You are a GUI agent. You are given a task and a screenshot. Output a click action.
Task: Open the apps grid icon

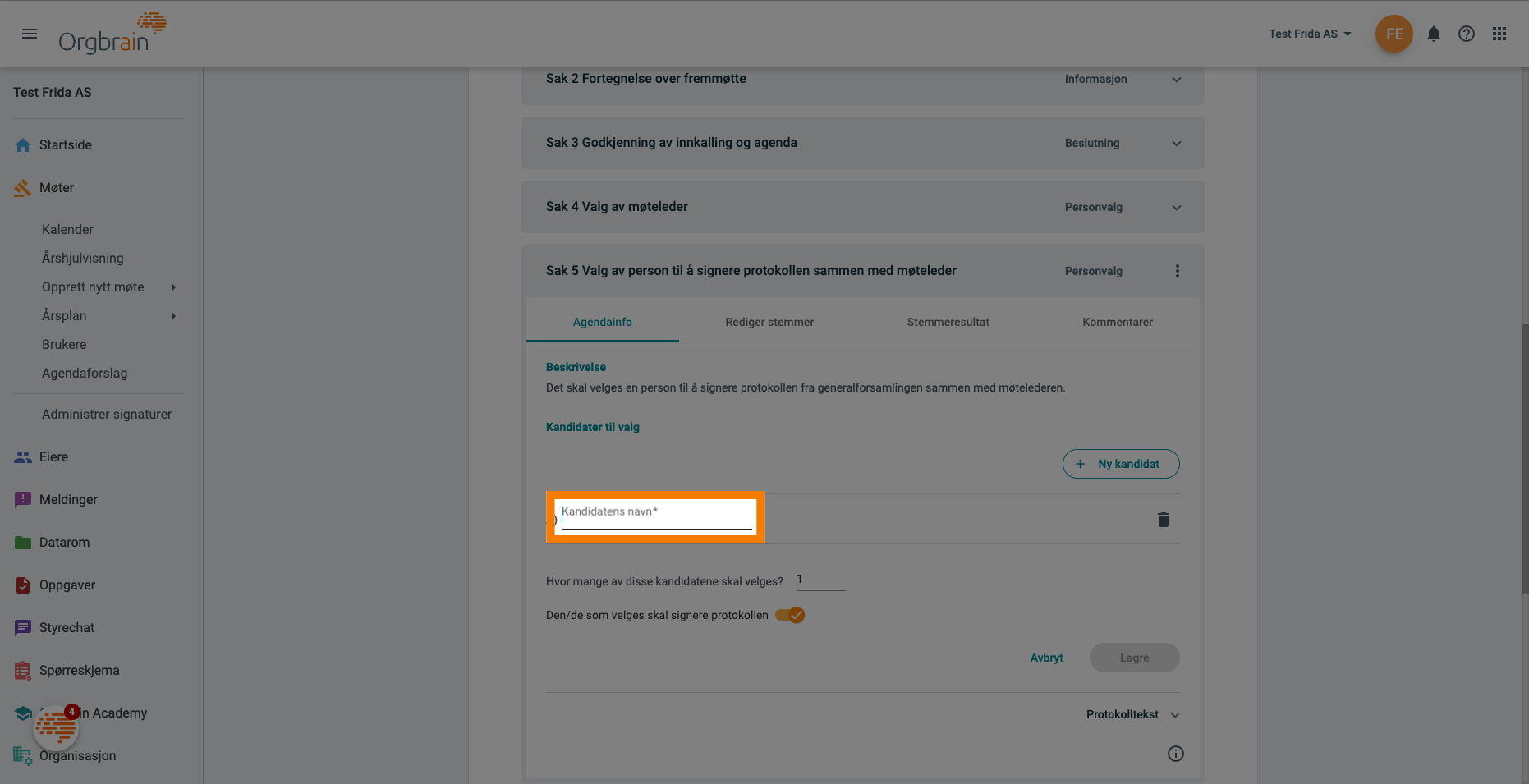(1499, 34)
